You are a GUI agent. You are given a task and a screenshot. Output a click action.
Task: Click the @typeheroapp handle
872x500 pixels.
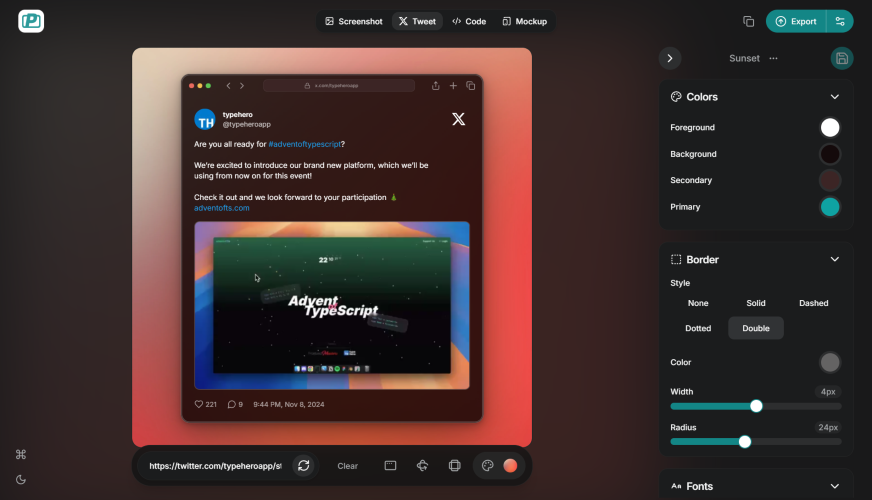tap(246, 125)
